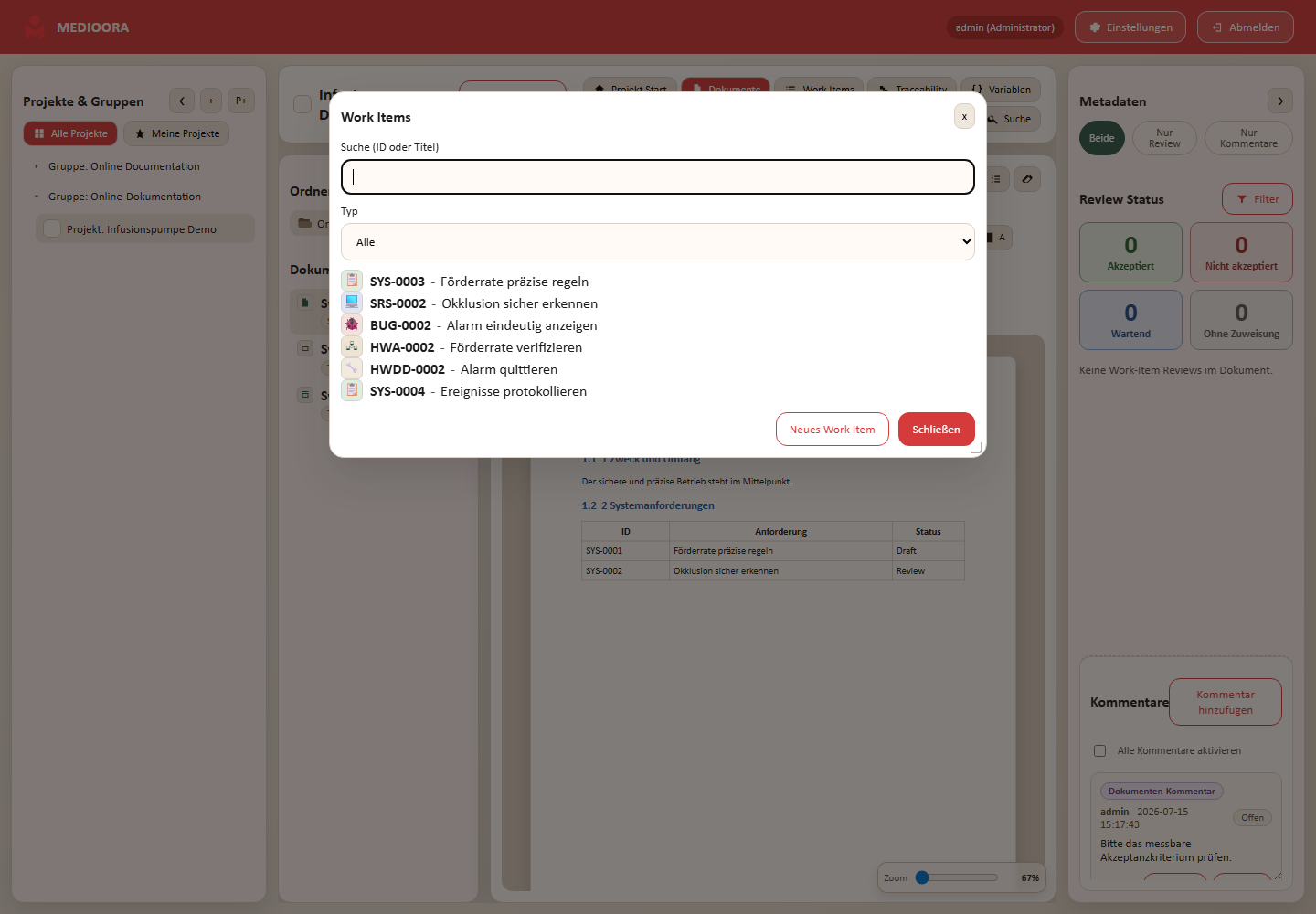Click the BUG-0002 bug icon
This screenshot has width=1316, height=914.
click(352, 324)
